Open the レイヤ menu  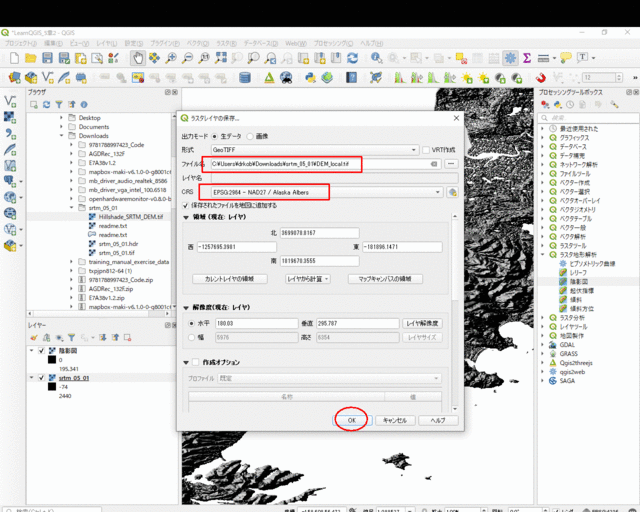[107, 43]
